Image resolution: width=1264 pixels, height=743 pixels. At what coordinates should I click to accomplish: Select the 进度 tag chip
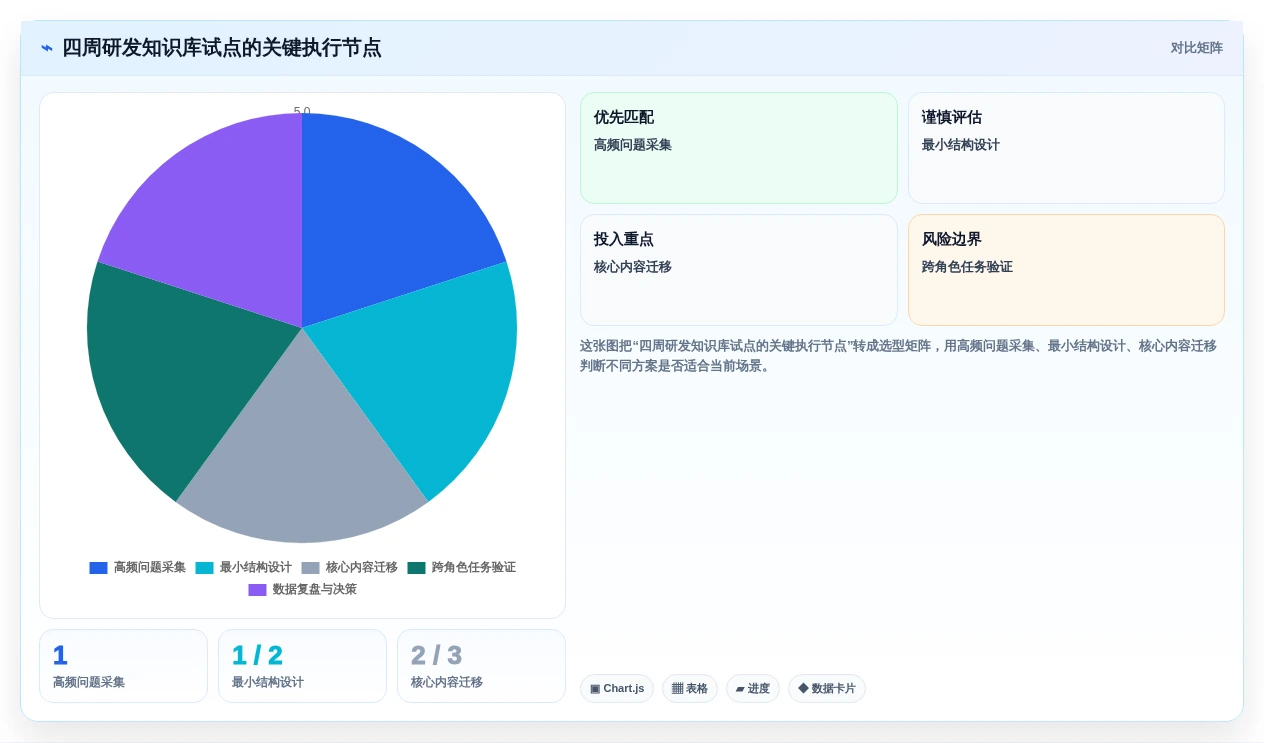(753, 689)
